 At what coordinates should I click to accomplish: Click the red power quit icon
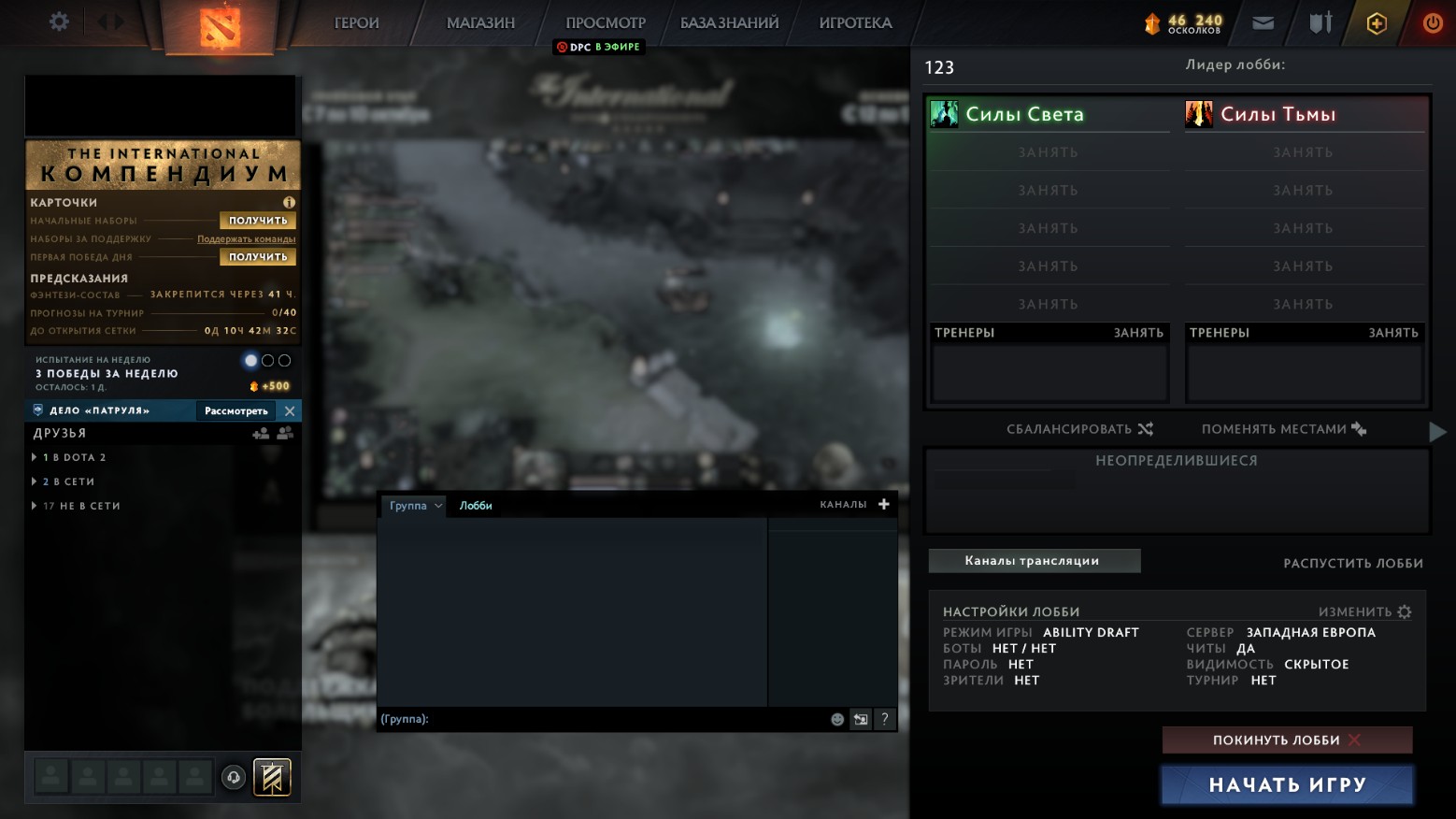(x=1433, y=23)
